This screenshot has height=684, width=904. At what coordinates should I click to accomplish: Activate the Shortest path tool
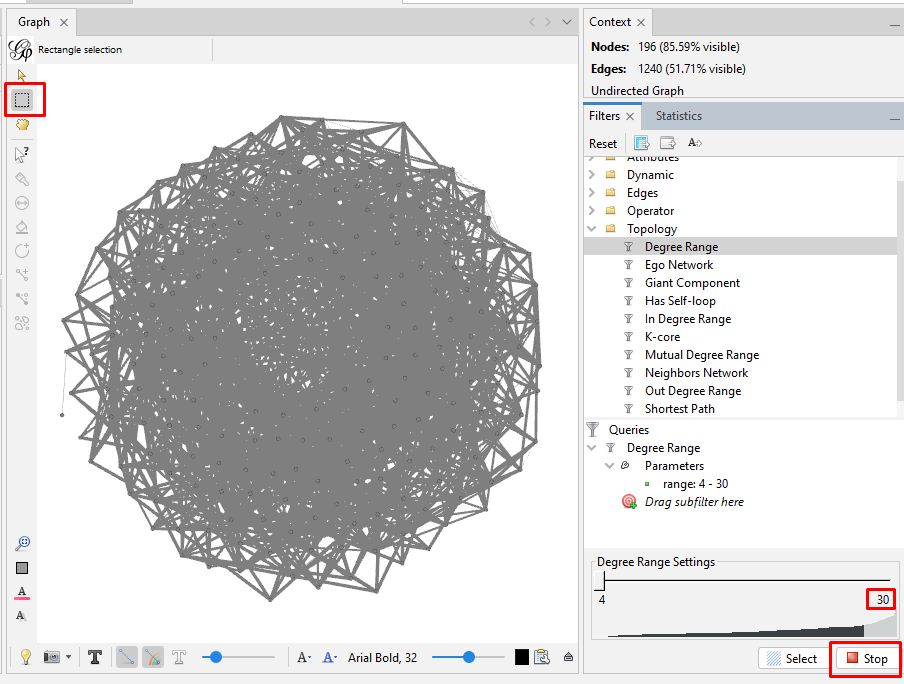point(22,299)
